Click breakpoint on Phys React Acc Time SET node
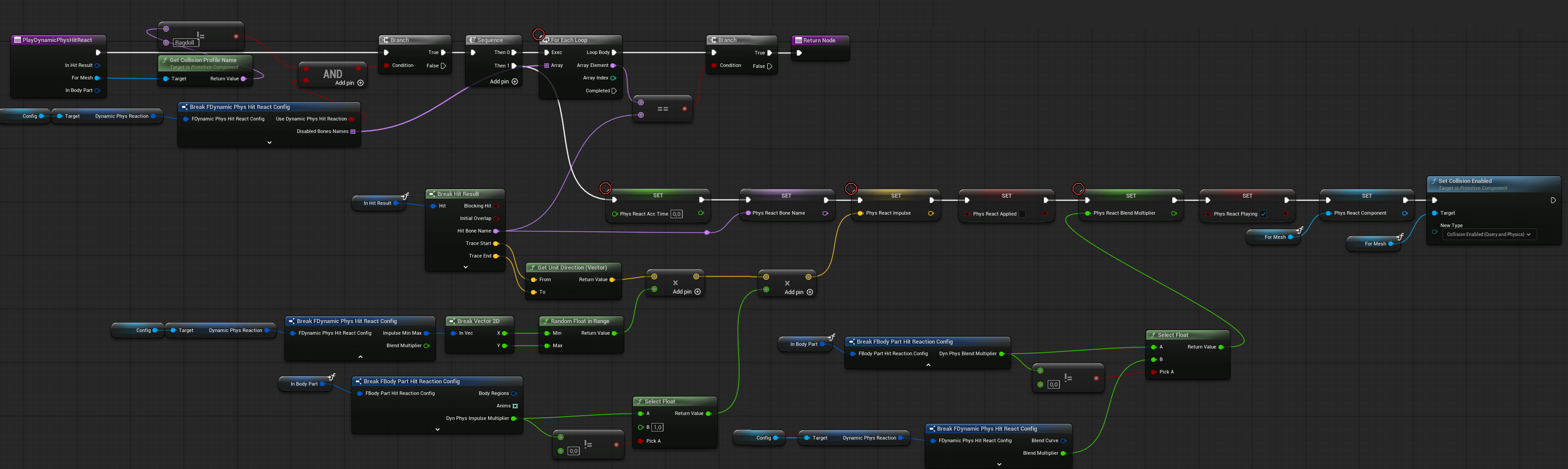The image size is (1568, 469). (605, 188)
